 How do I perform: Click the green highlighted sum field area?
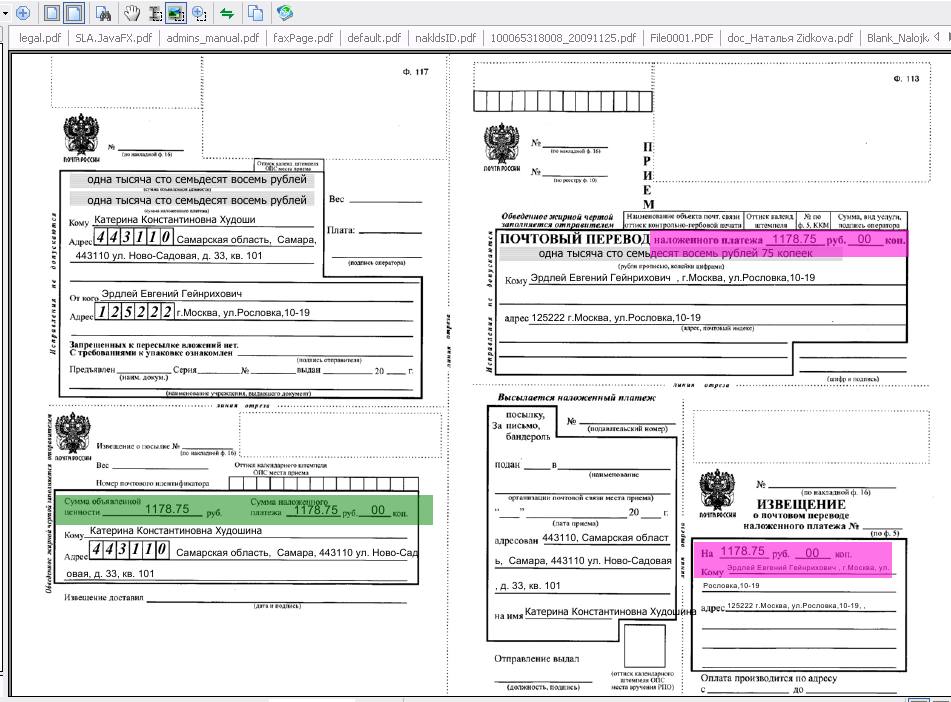click(x=240, y=509)
